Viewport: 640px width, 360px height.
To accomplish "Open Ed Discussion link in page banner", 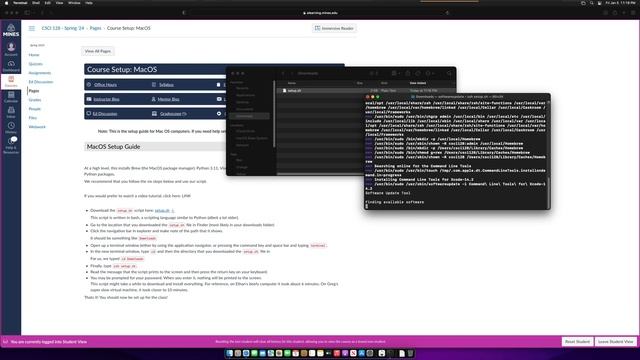I will pyautogui.click(x=105, y=114).
